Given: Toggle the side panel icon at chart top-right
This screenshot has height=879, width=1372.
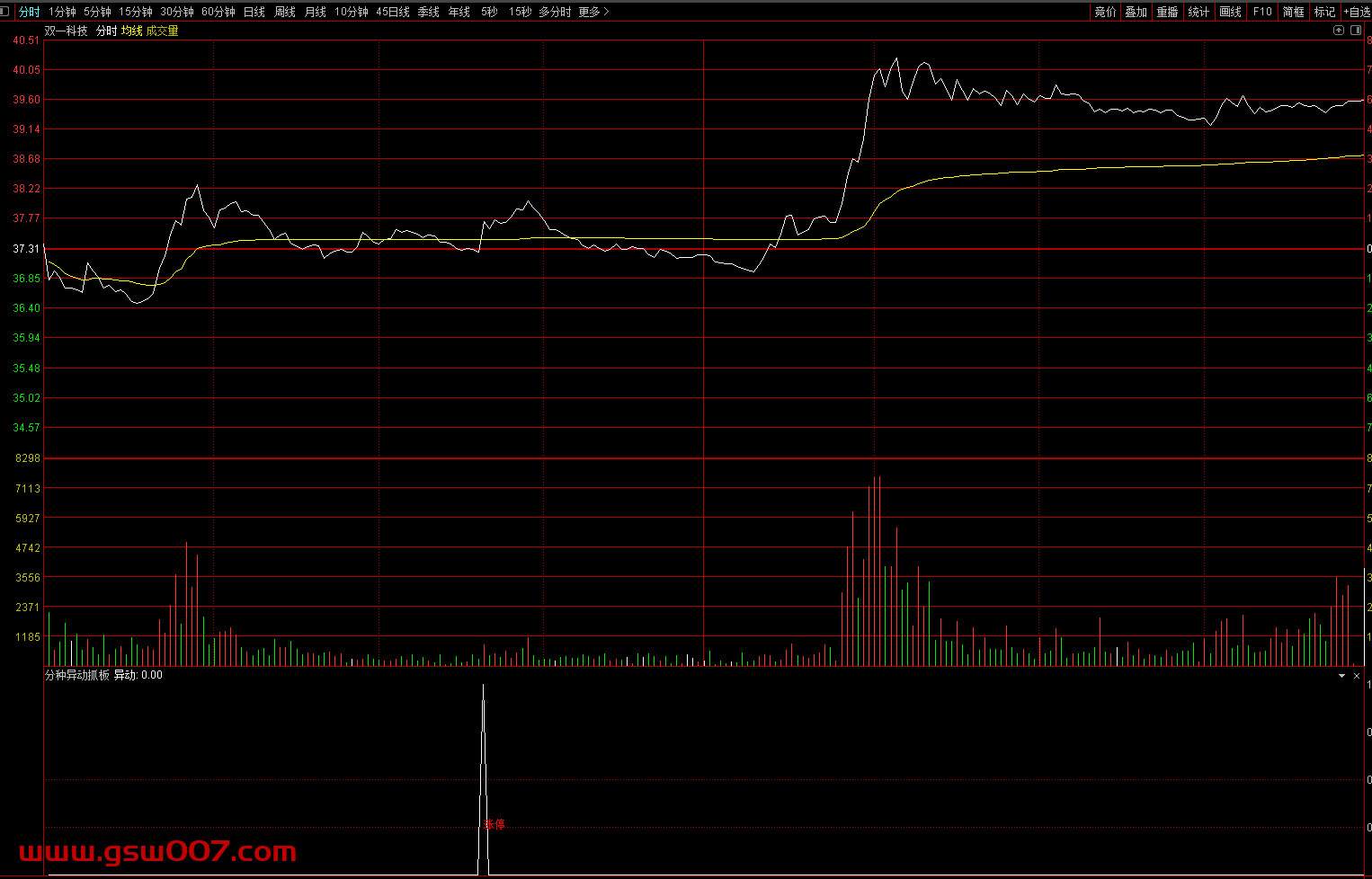Looking at the screenshot, I should tap(1356, 31).
